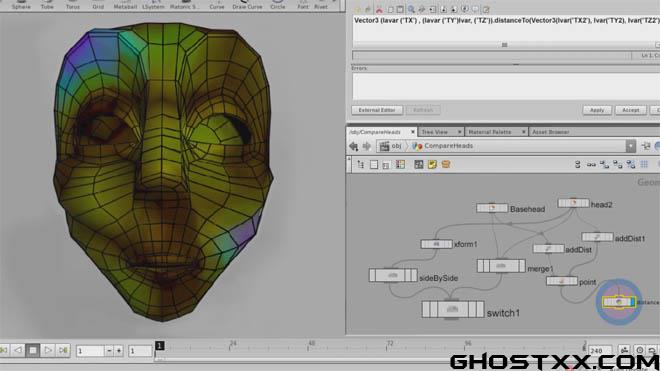Viewport: 660px width, 371px height.
Task: Click the Apply button
Action: [597, 110]
